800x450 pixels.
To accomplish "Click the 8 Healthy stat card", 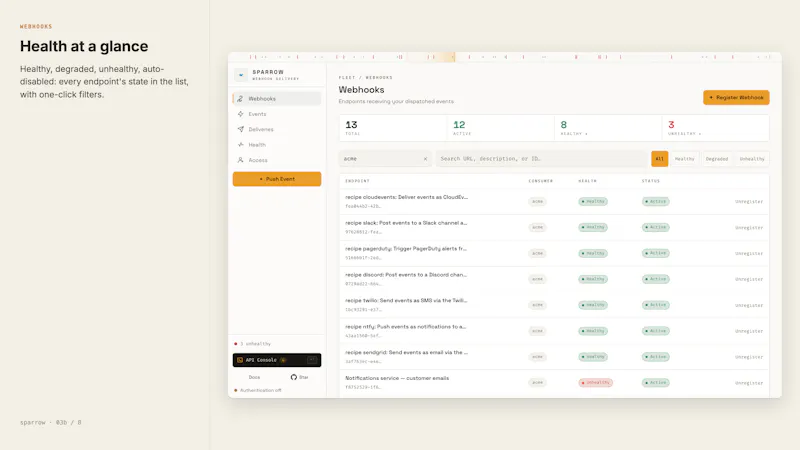I will [608, 128].
